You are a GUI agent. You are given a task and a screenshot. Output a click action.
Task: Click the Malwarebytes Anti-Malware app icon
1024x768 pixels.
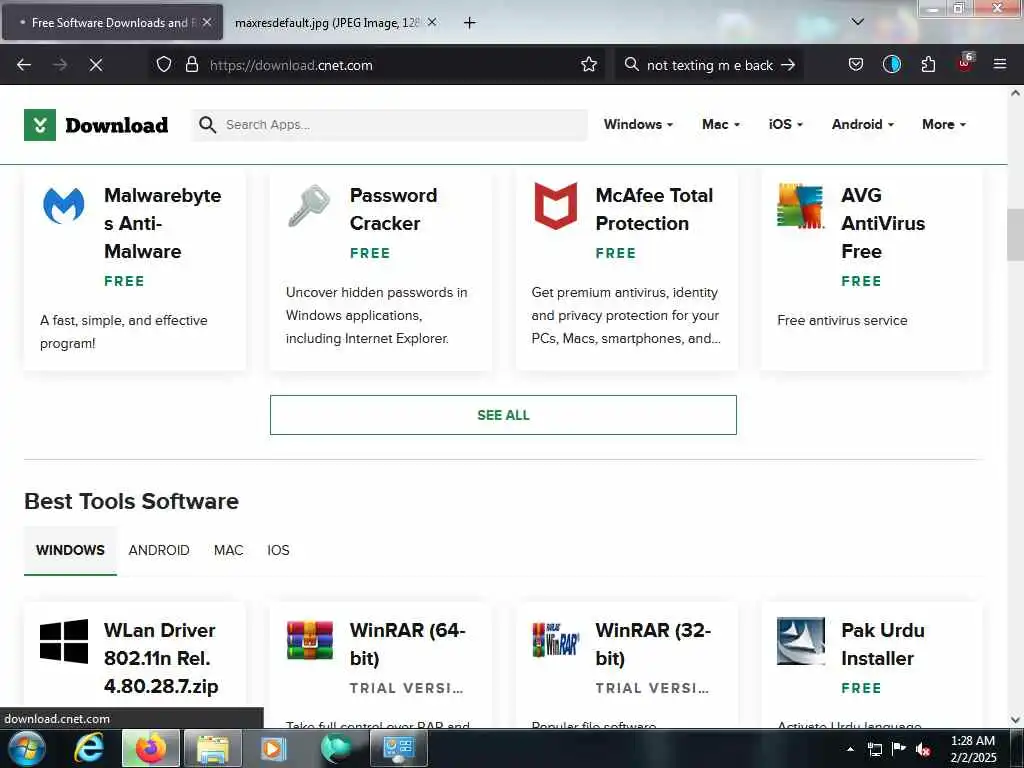coord(63,205)
